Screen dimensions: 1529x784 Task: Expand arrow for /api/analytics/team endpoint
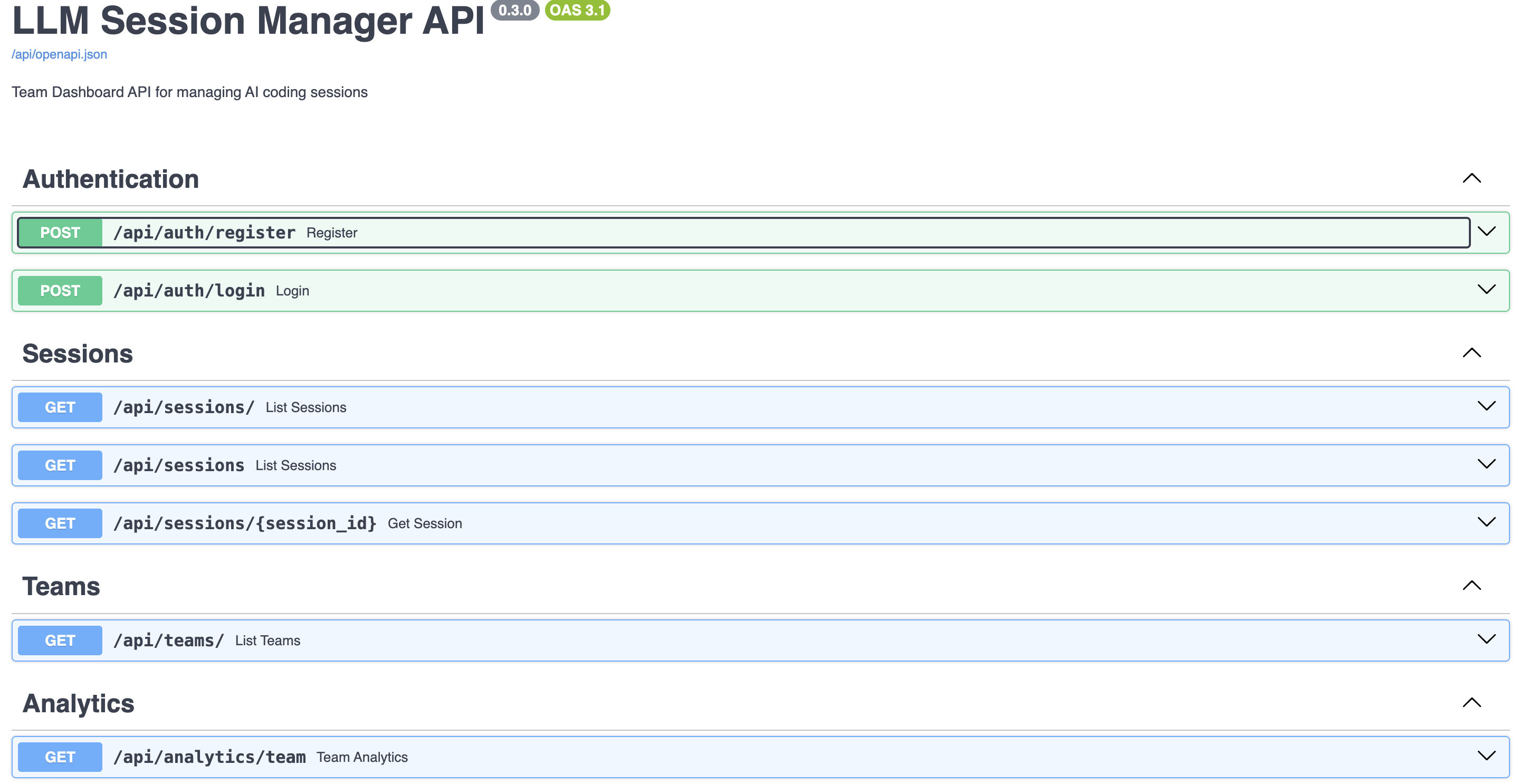pos(1486,756)
